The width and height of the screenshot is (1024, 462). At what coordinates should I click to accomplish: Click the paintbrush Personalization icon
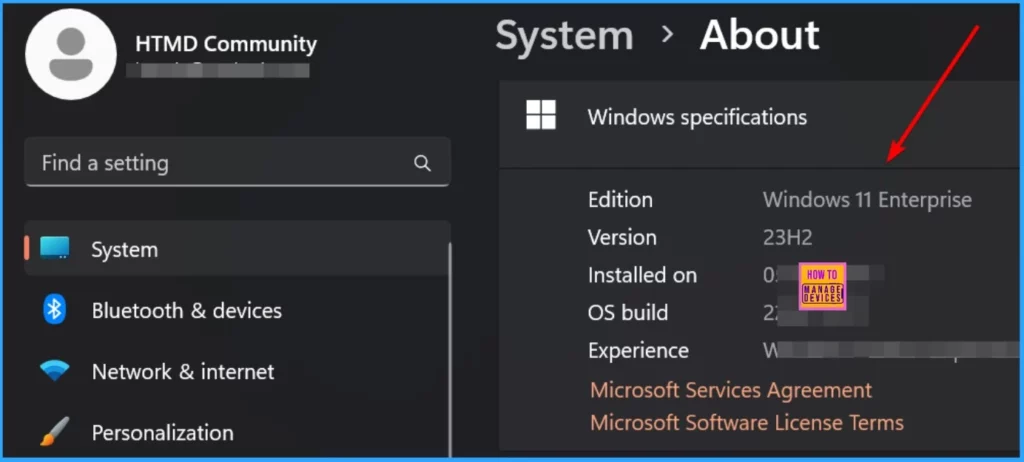click(x=55, y=432)
